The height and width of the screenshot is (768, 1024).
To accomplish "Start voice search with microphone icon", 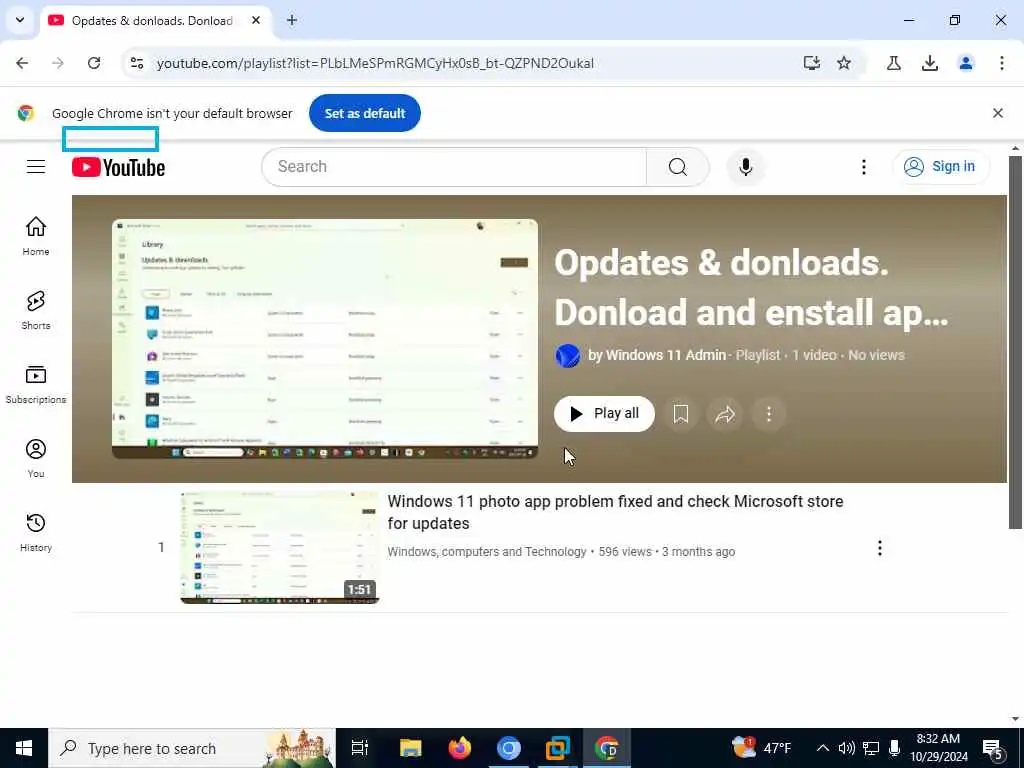I will point(745,167).
